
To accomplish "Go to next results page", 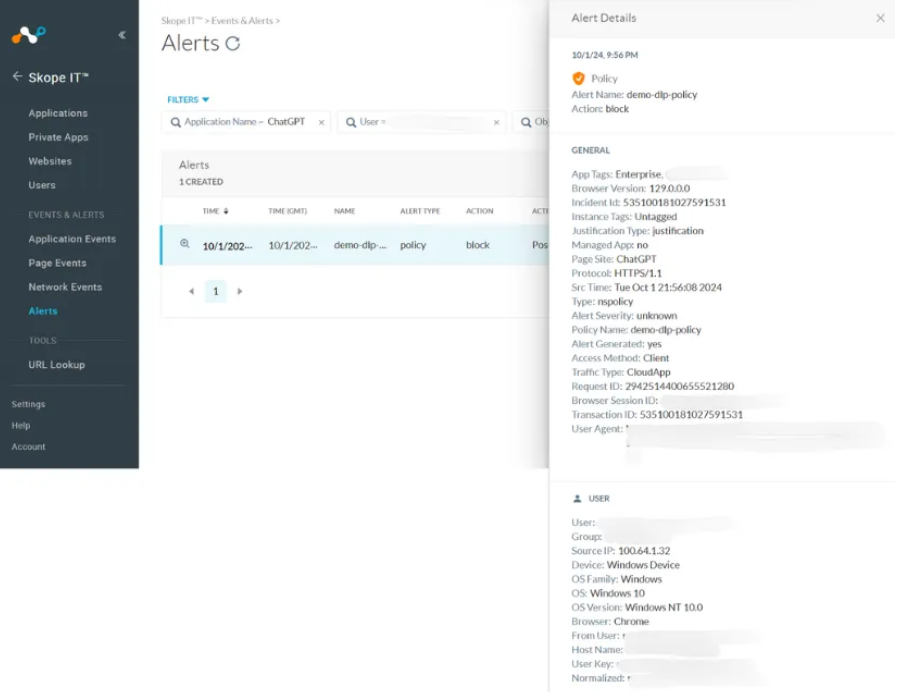I will 240,292.
